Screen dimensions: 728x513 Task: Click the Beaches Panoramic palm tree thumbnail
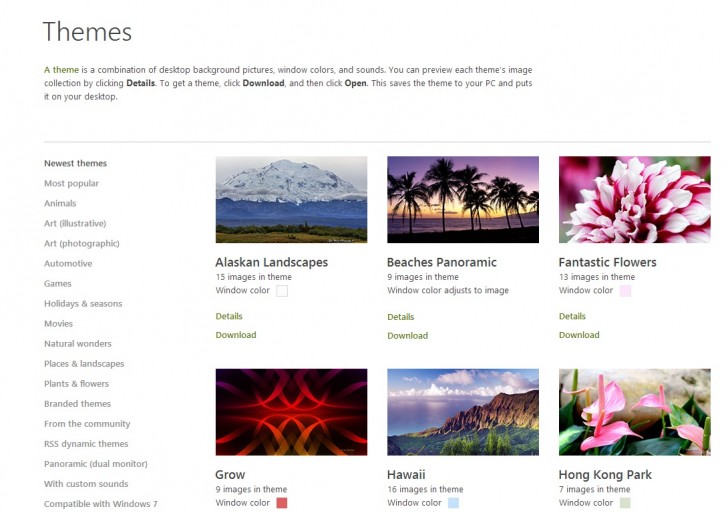[463, 199]
